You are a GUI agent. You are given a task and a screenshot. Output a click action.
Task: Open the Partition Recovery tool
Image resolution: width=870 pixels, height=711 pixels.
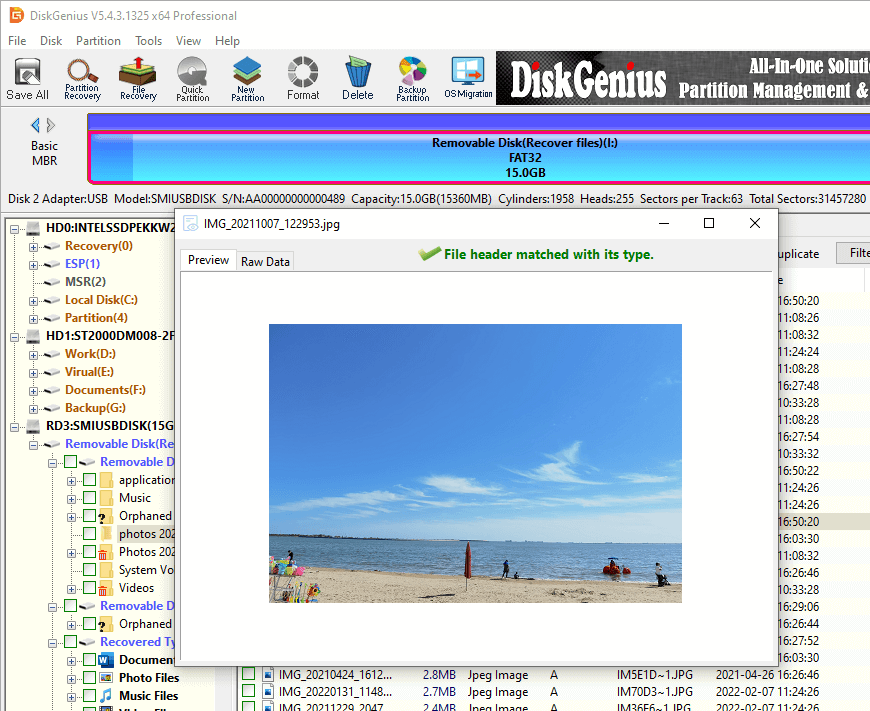82,78
